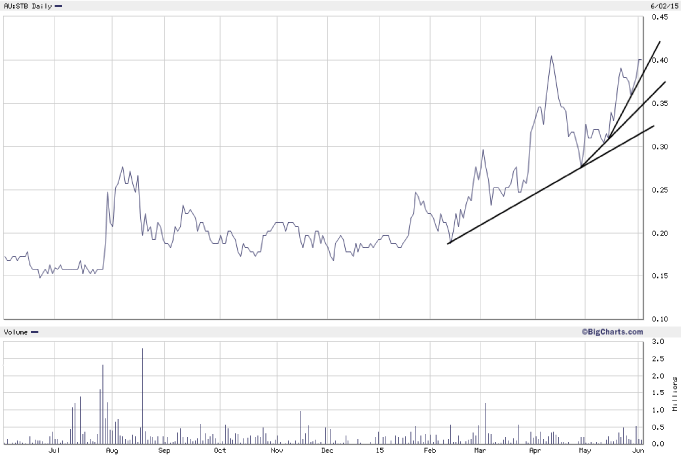Click the late July price spike peak
Viewport: 681px width, 457px height.
(x=122, y=168)
